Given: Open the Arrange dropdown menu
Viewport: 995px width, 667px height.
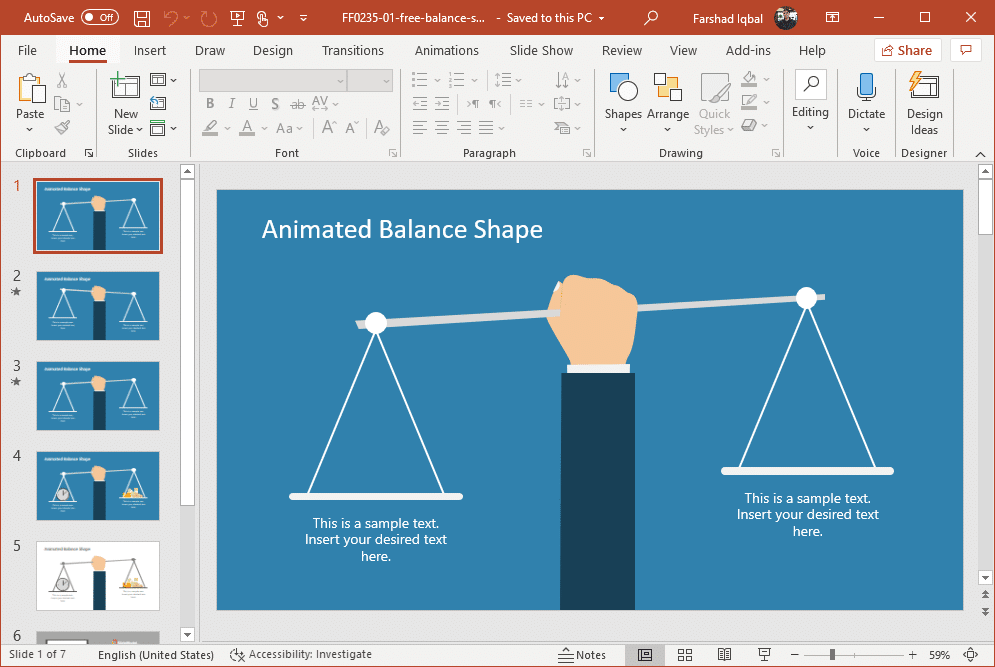Looking at the screenshot, I should (668, 102).
